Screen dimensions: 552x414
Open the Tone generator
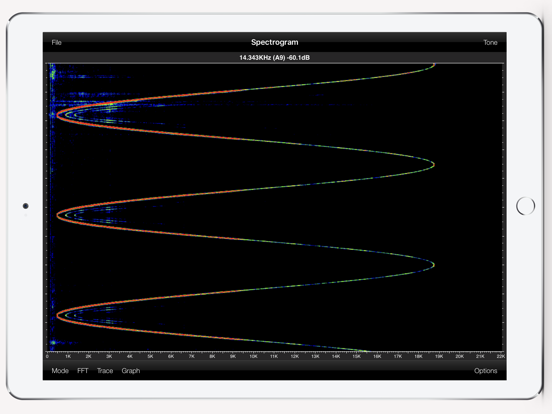(490, 43)
